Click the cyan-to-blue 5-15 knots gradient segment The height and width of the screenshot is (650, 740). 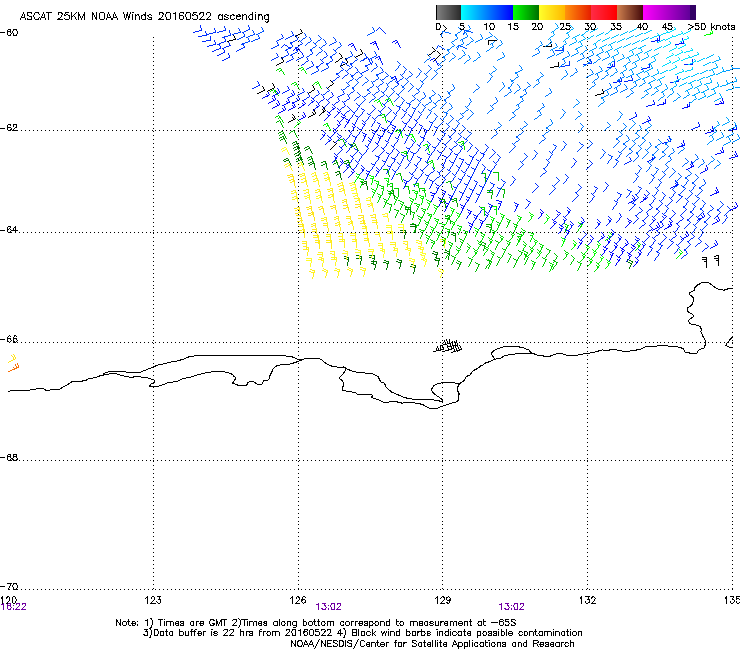point(487,12)
